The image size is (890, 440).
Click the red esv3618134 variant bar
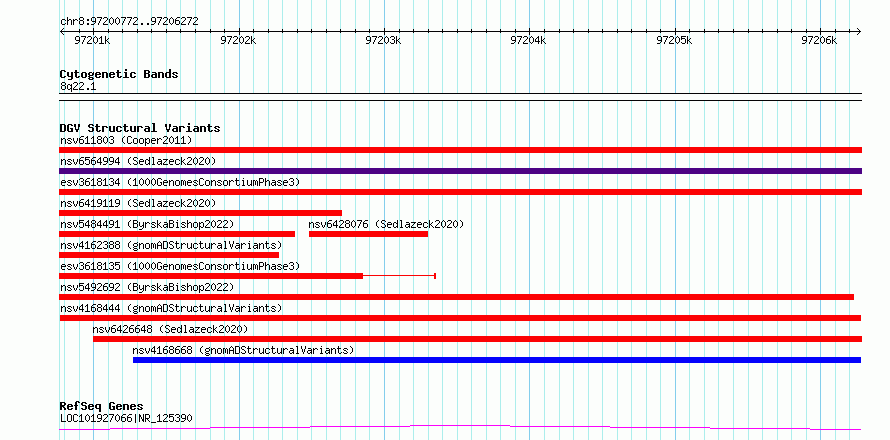460,192
